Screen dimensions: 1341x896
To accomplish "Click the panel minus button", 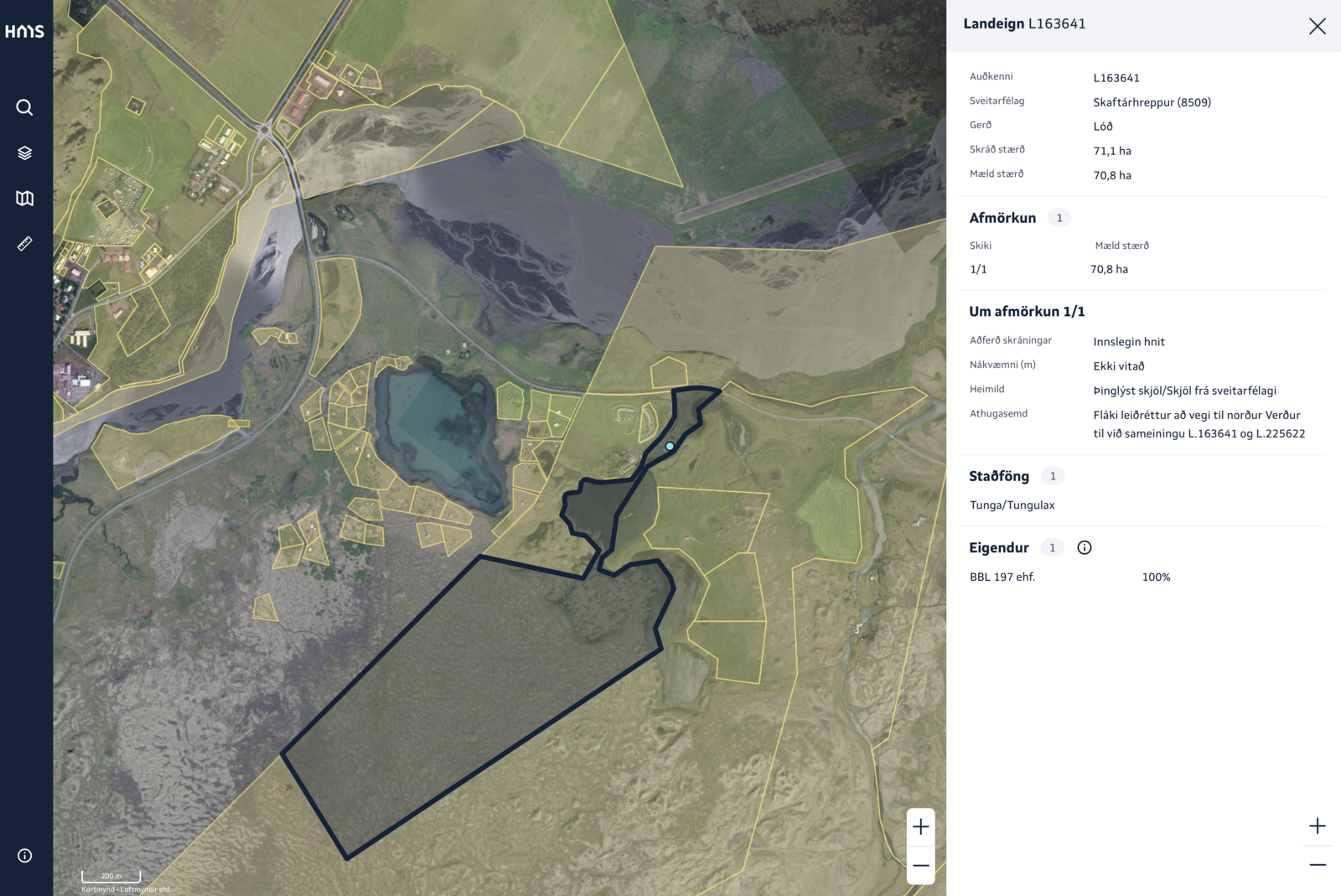I will tap(1318, 864).
